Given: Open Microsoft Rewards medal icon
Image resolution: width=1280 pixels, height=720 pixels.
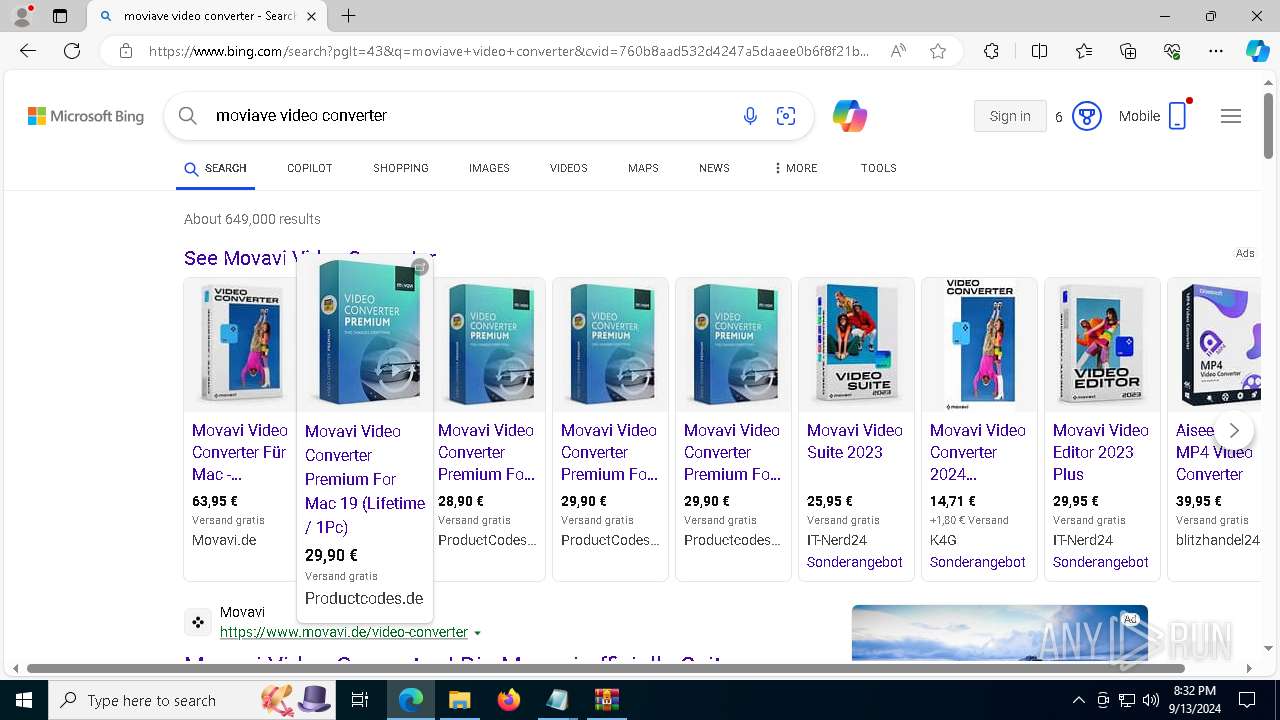Looking at the screenshot, I should (x=1087, y=116).
